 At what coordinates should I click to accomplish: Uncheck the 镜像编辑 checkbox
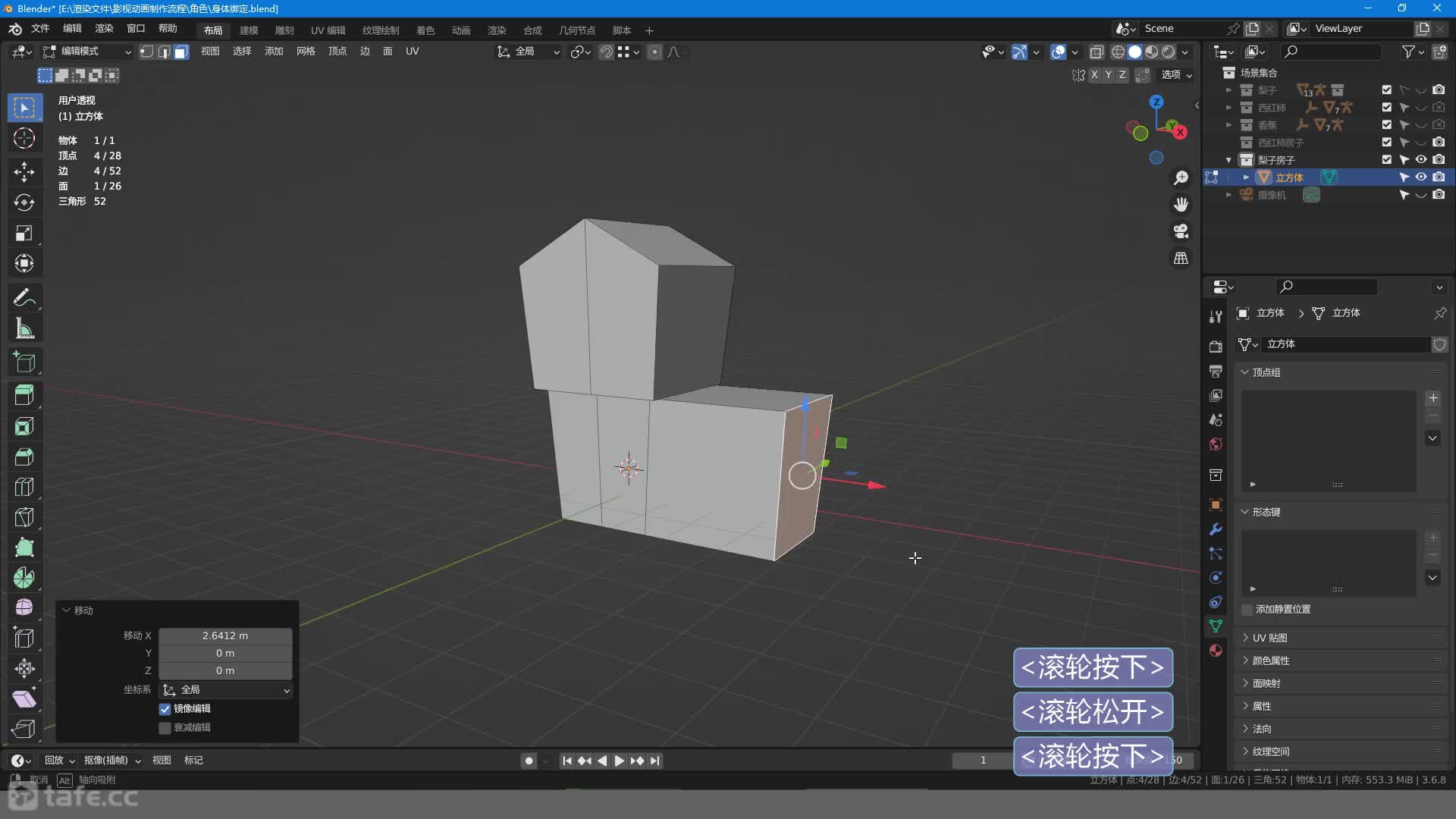tap(165, 709)
